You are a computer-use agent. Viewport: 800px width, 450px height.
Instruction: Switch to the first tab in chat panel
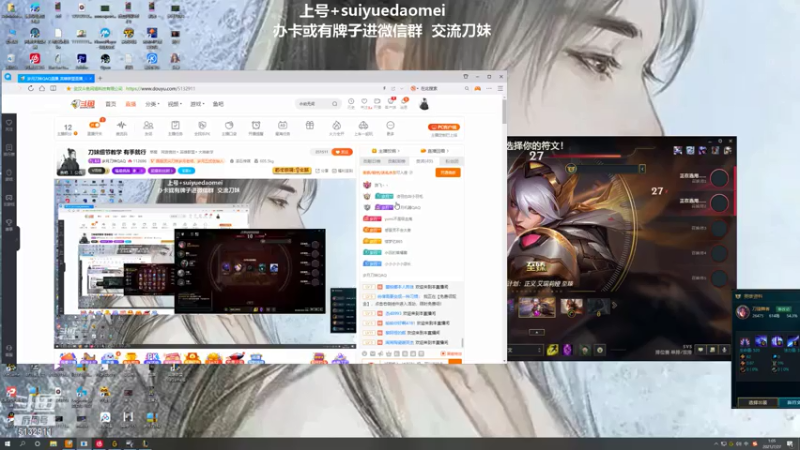point(371,161)
